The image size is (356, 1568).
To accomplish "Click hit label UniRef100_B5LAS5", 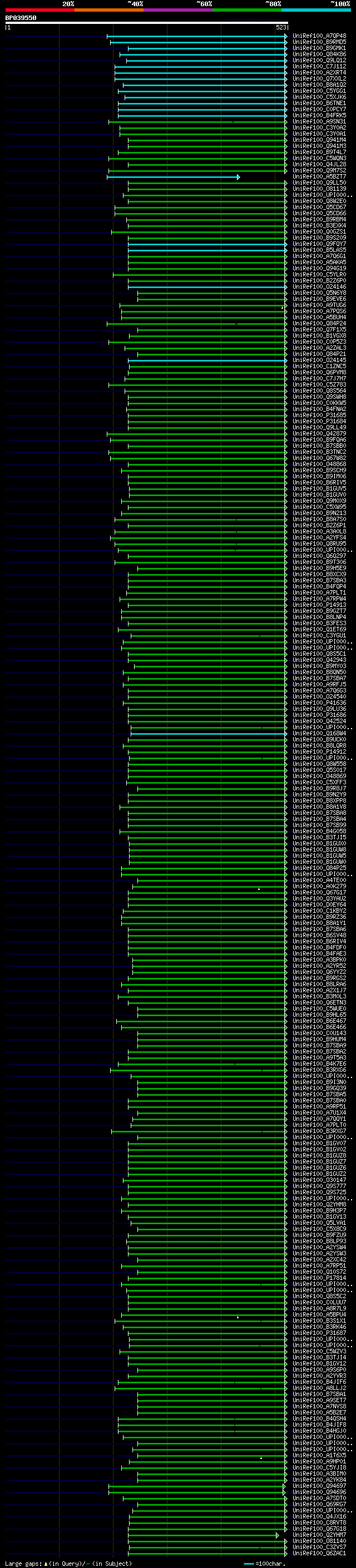I will [x=319, y=250].
